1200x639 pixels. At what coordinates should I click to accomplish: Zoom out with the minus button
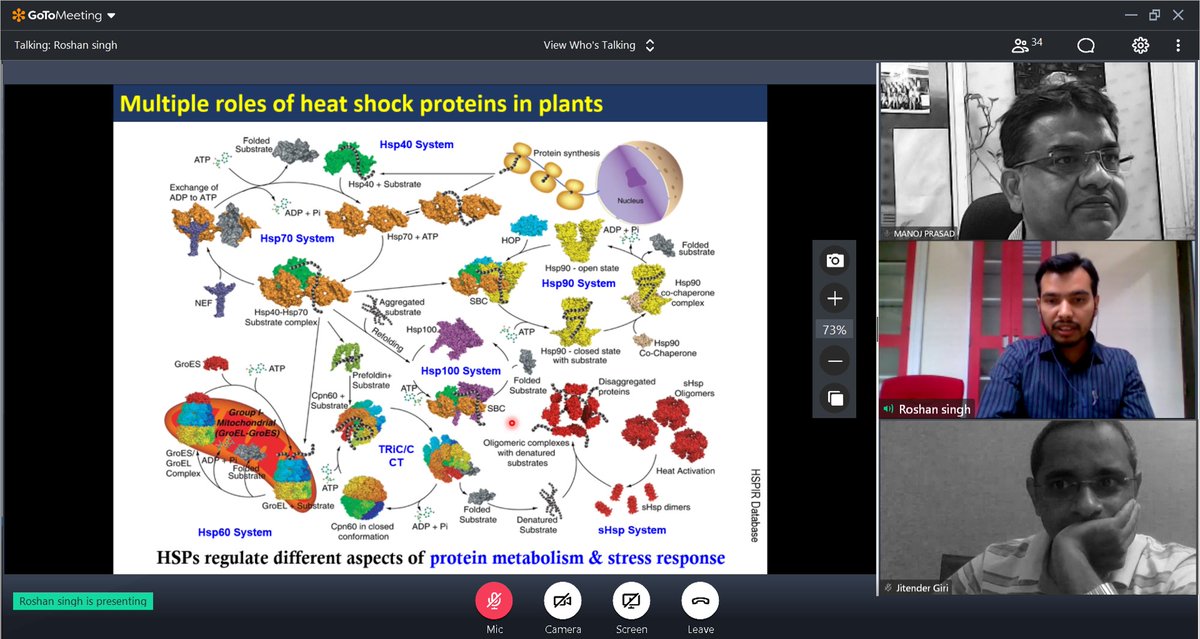[x=835, y=361]
